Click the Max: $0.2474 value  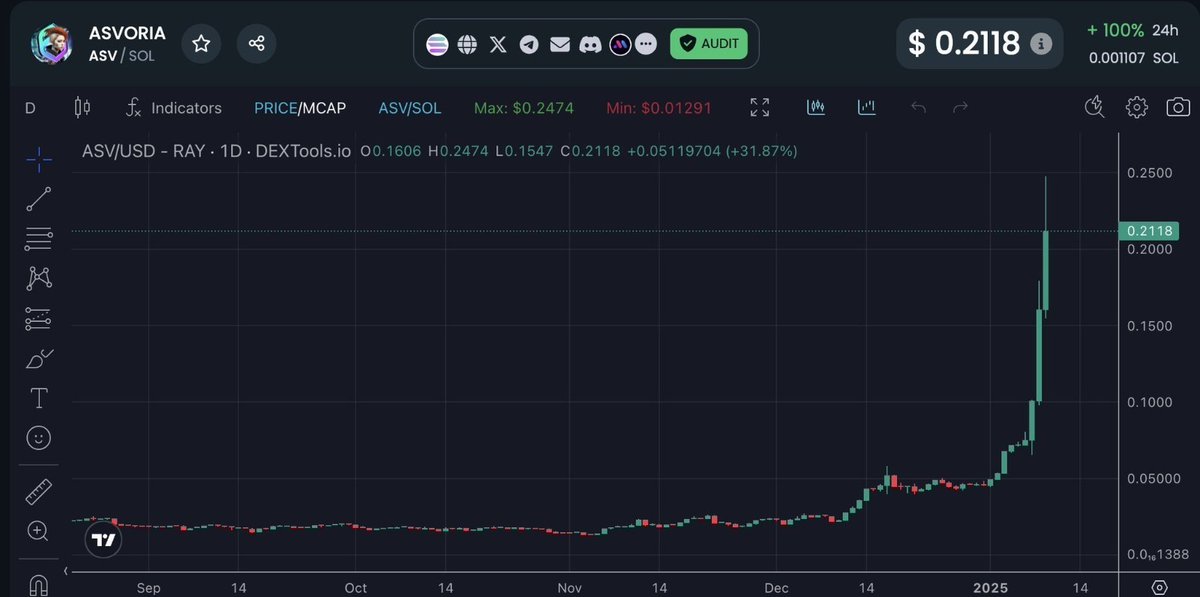coord(524,107)
